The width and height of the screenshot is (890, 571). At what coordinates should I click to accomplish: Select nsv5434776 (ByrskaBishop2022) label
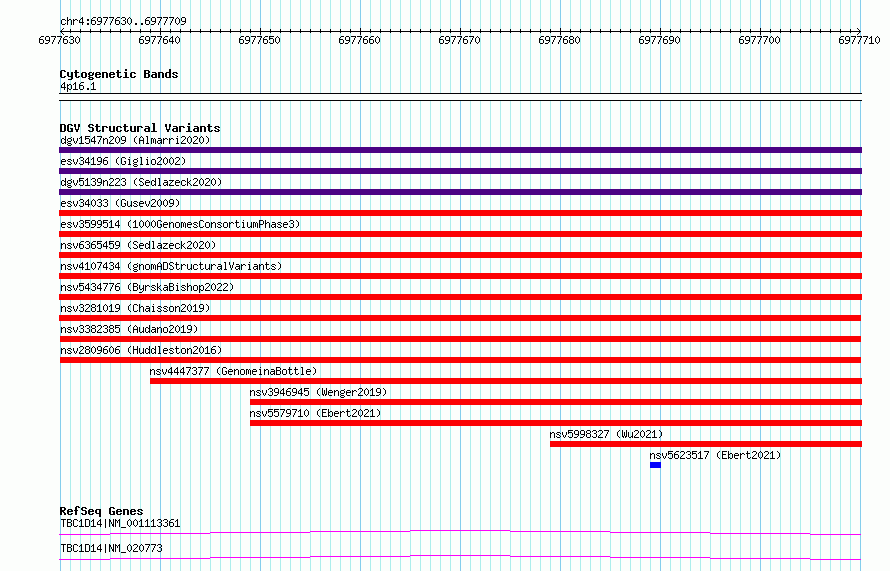click(x=148, y=287)
